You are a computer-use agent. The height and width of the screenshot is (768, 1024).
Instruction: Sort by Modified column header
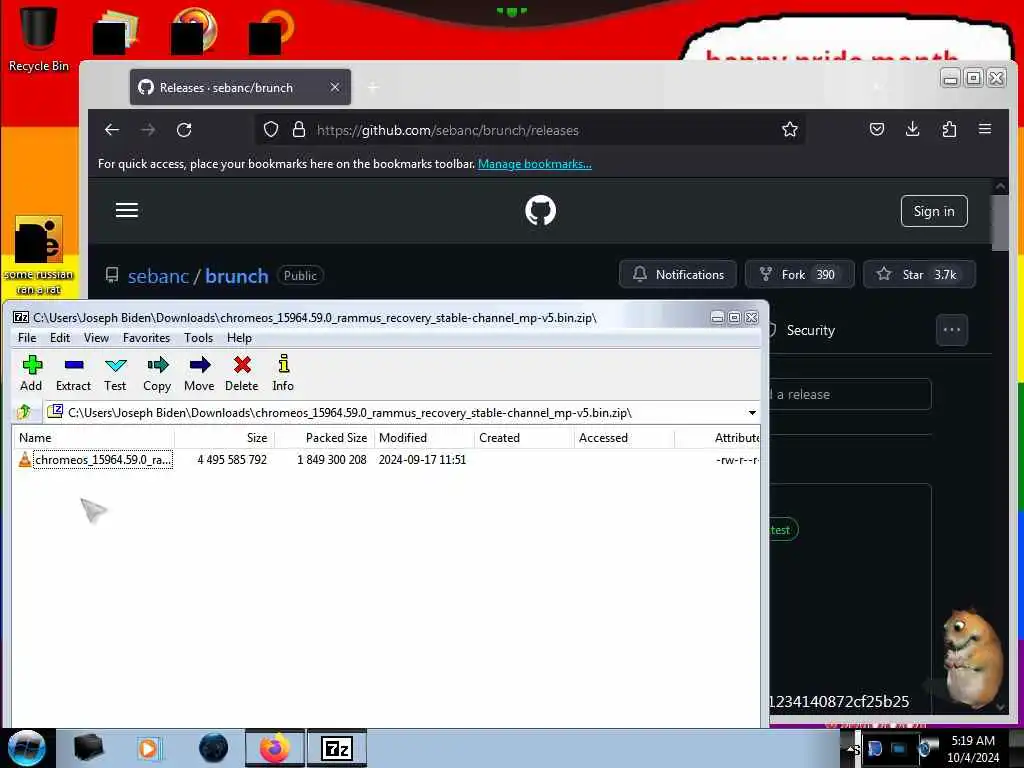pyautogui.click(x=424, y=438)
